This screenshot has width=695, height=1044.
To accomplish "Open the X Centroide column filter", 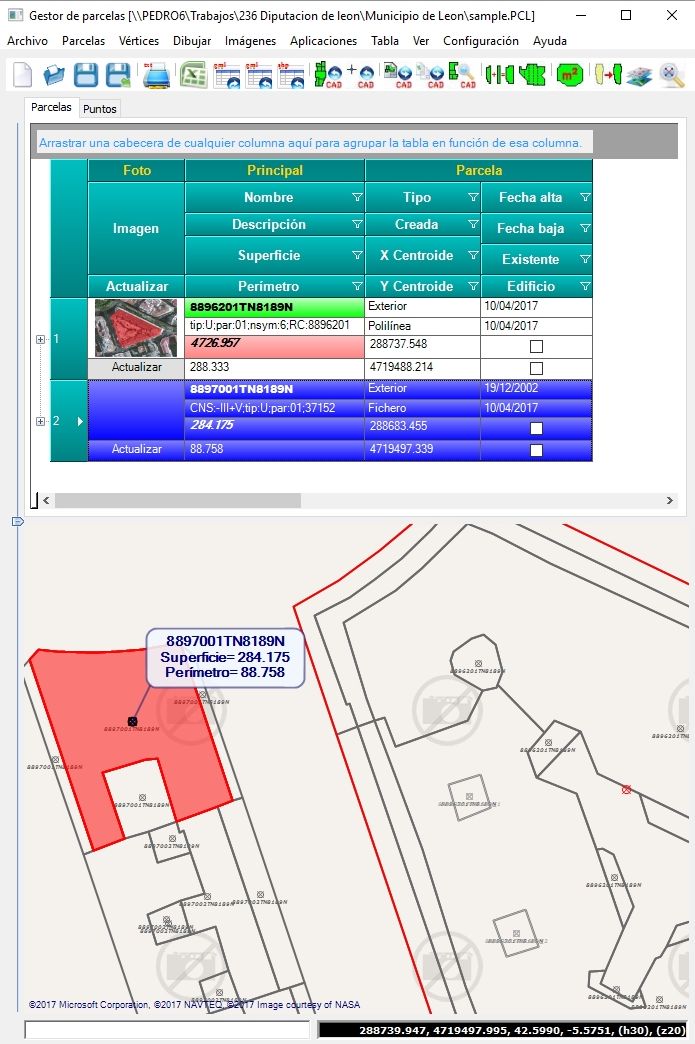I will tap(473, 255).
